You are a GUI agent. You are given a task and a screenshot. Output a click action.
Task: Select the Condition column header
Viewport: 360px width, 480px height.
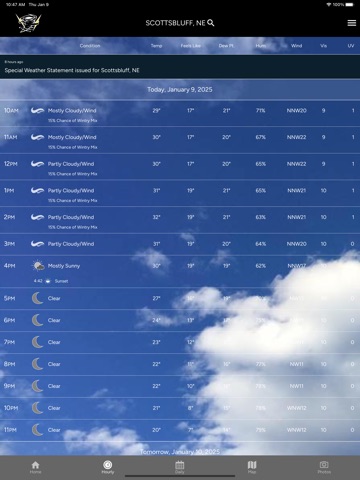click(x=90, y=46)
